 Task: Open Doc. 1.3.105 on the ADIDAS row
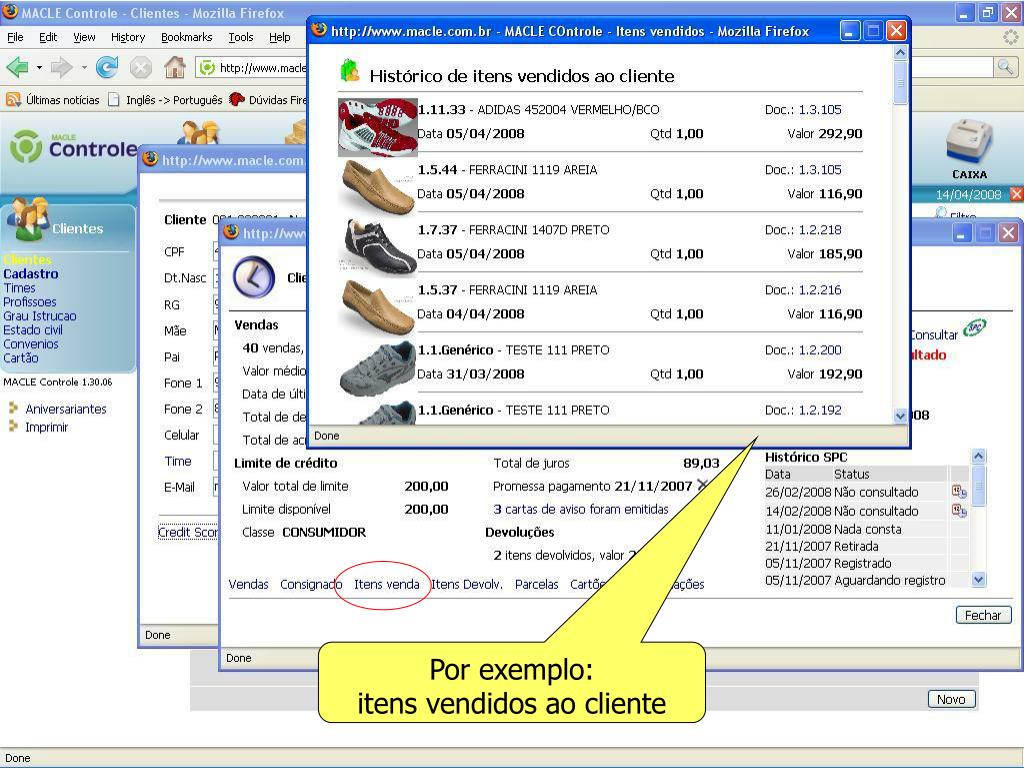tap(820, 110)
